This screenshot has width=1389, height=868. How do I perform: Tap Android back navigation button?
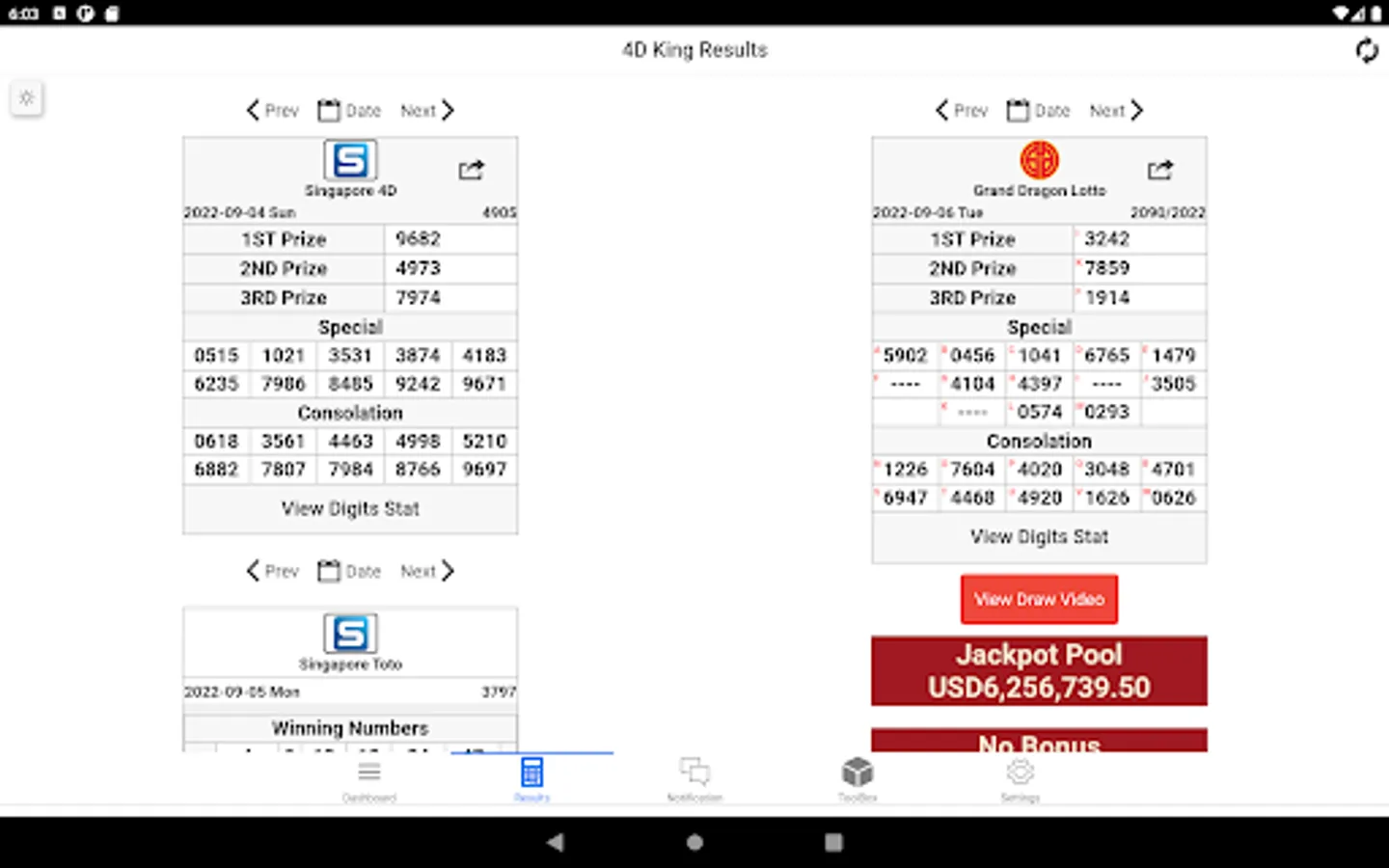[x=555, y=842]
